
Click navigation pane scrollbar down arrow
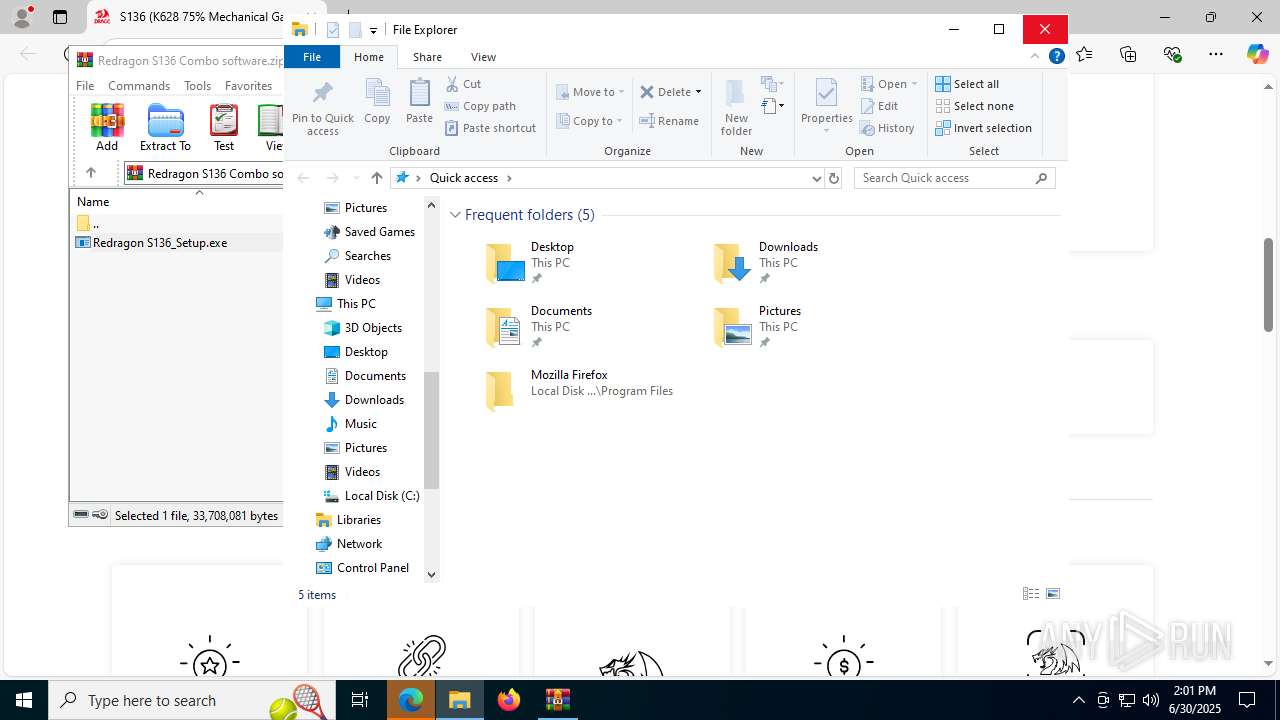[432, 575]
